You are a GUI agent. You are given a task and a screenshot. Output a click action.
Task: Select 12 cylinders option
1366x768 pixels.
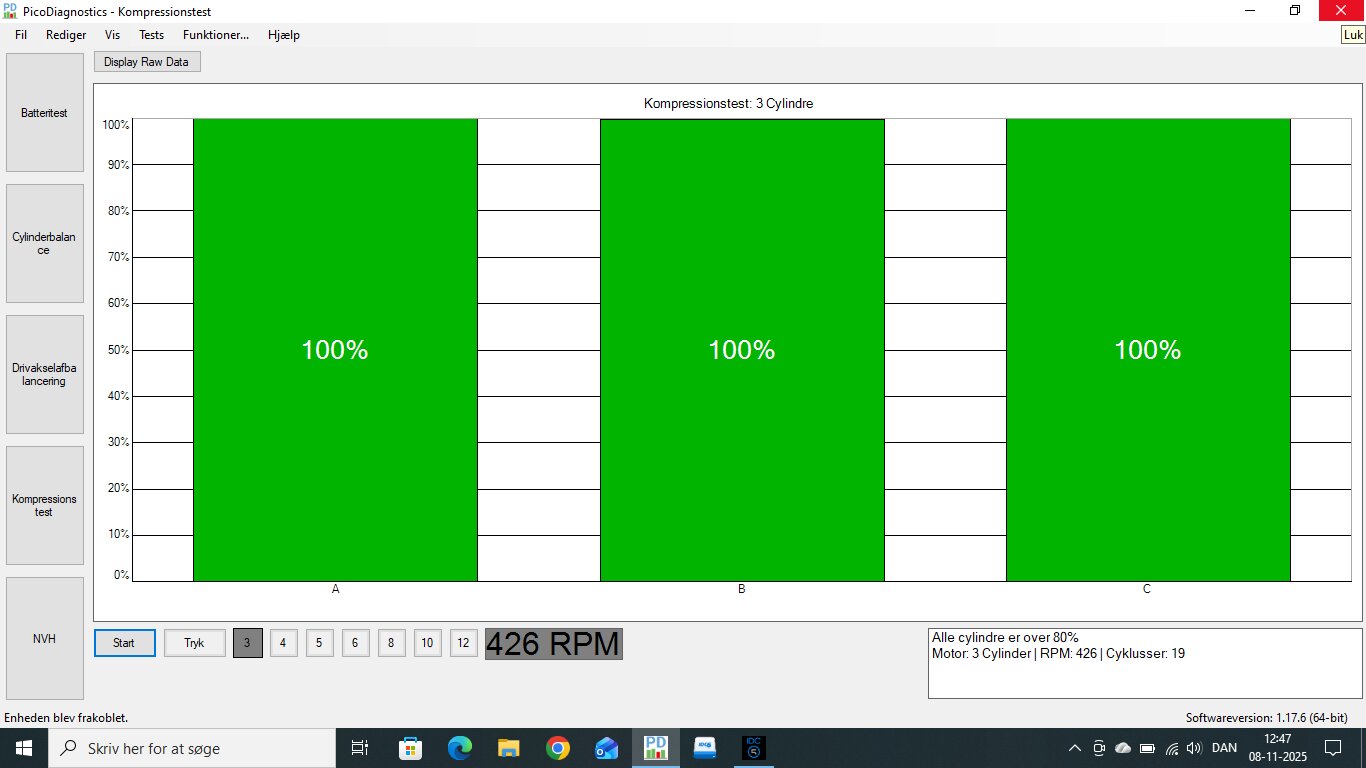point(463,643)
